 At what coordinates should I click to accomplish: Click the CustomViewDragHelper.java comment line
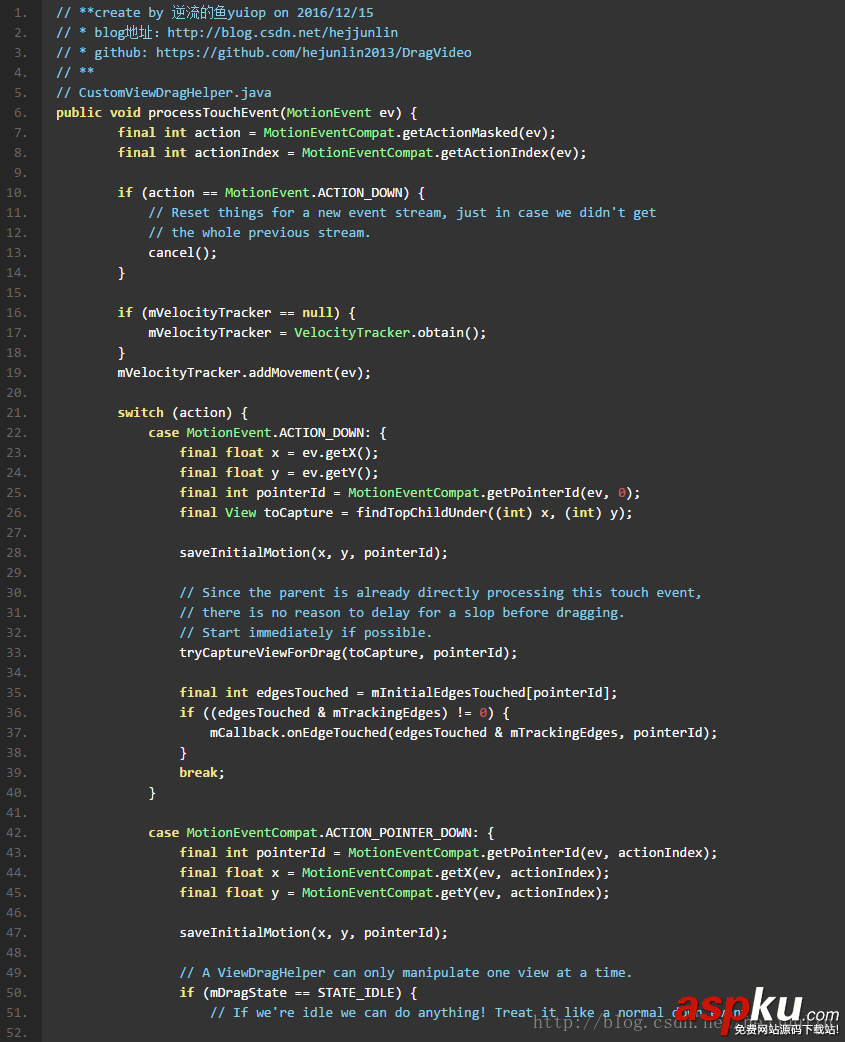[x=164, y=92]
